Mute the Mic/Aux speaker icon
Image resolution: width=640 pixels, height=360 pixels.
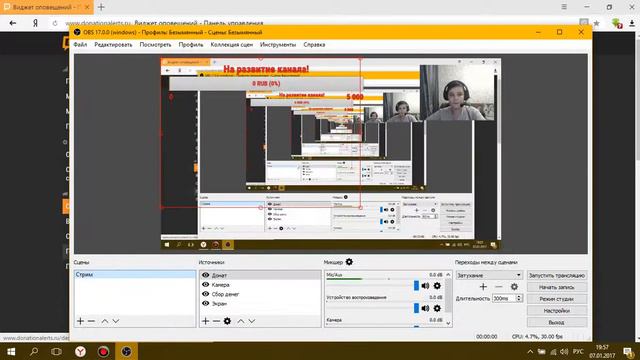(425, 286)
